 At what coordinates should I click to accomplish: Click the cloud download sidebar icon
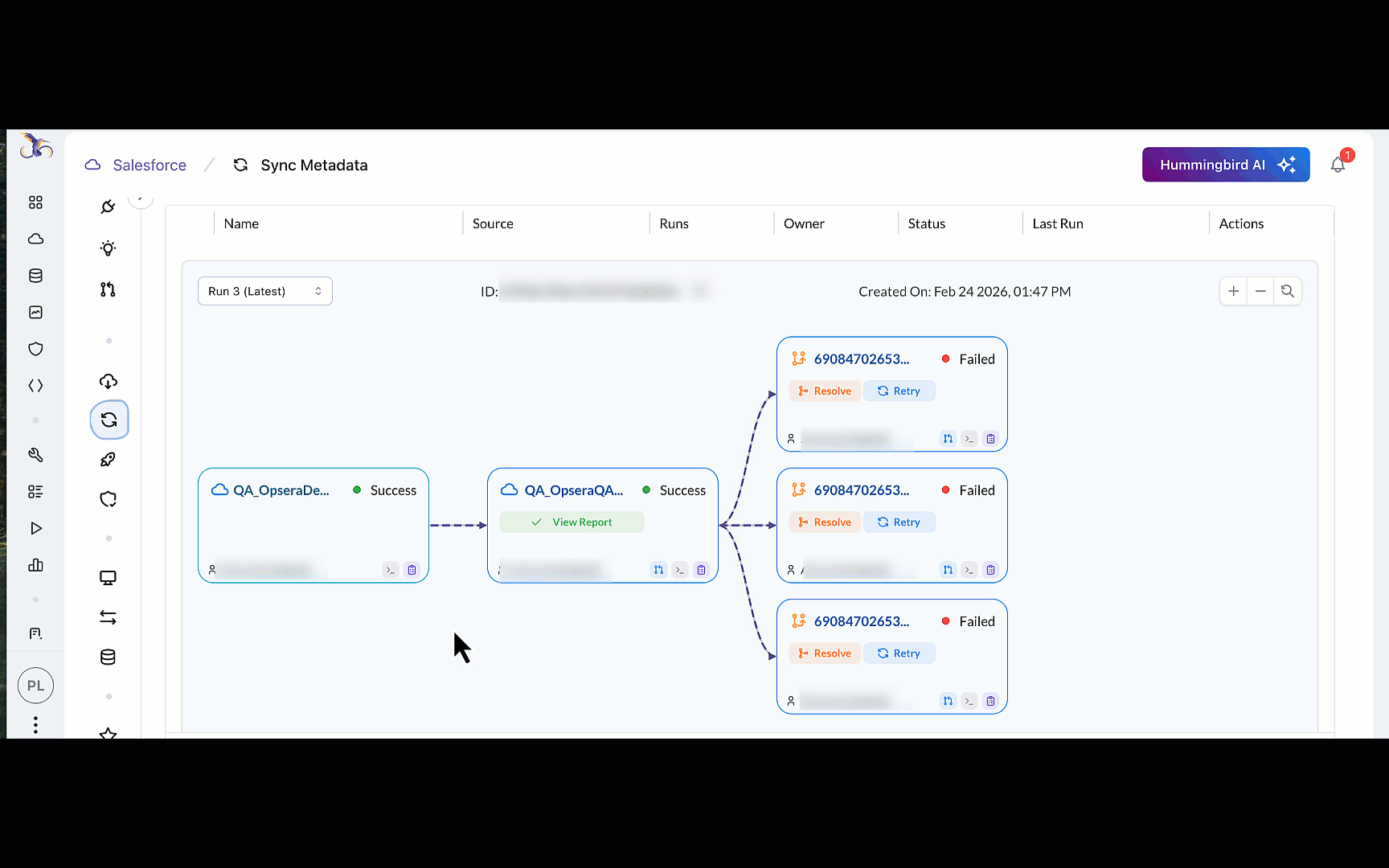tap(108, 381)
